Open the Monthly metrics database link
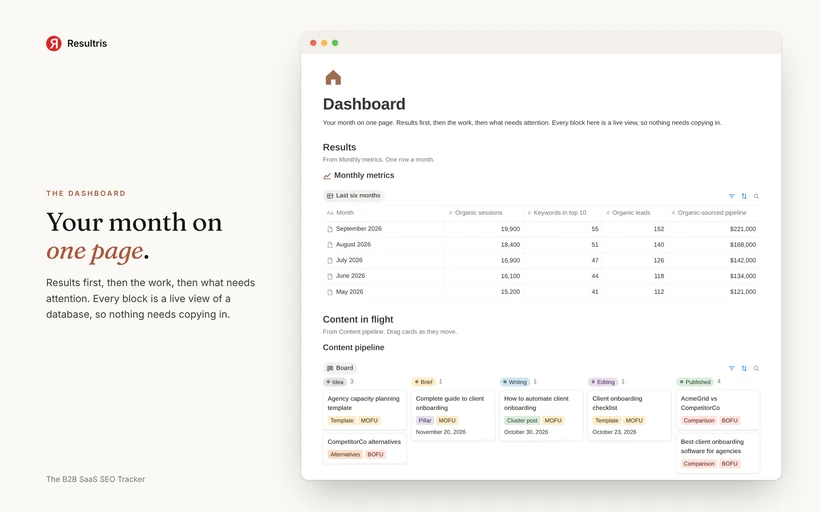Viewport: 820px width, 512px height. (x=364, y=175)
